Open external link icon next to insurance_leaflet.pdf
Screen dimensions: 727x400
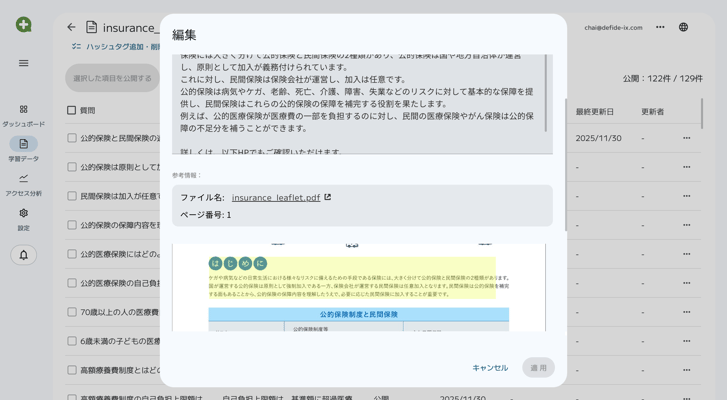[x=328, y=198]
